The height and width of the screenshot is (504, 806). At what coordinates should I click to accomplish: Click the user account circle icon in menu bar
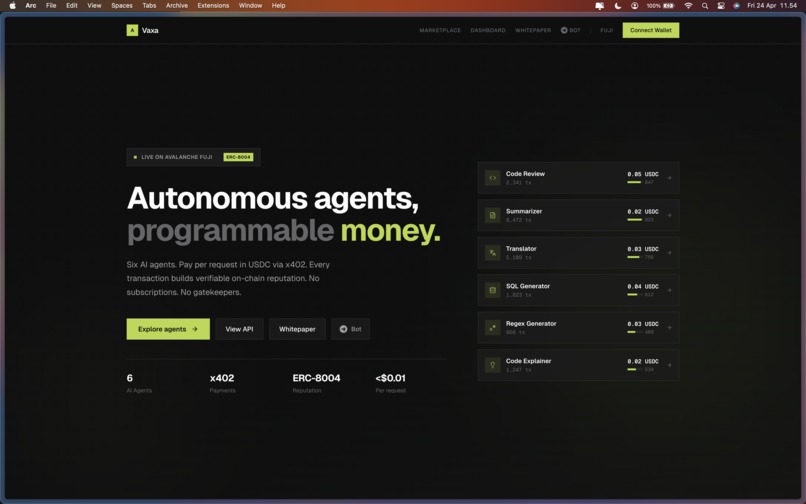(635, 6)
